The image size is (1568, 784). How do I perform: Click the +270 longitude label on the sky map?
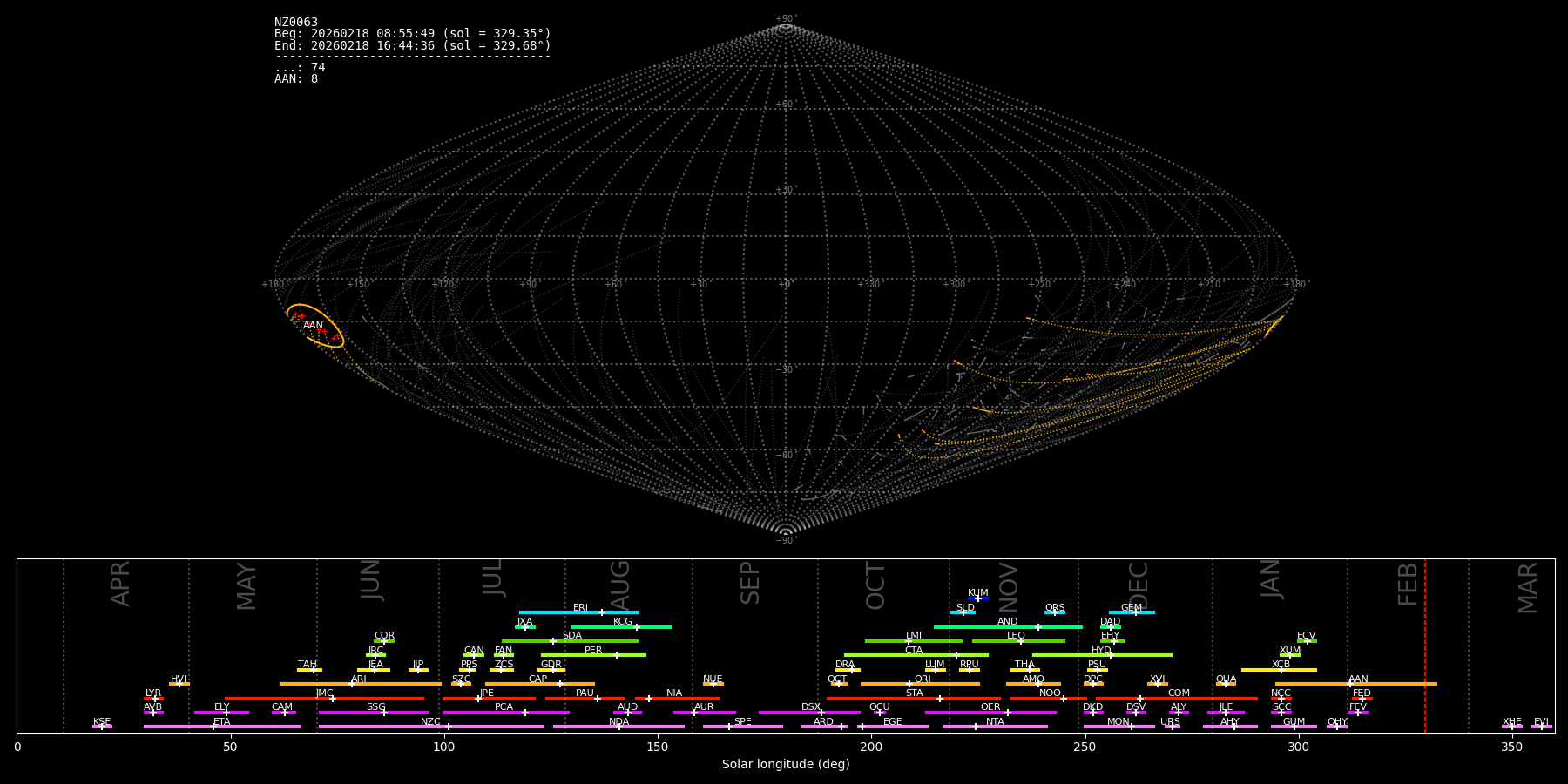1039,285
